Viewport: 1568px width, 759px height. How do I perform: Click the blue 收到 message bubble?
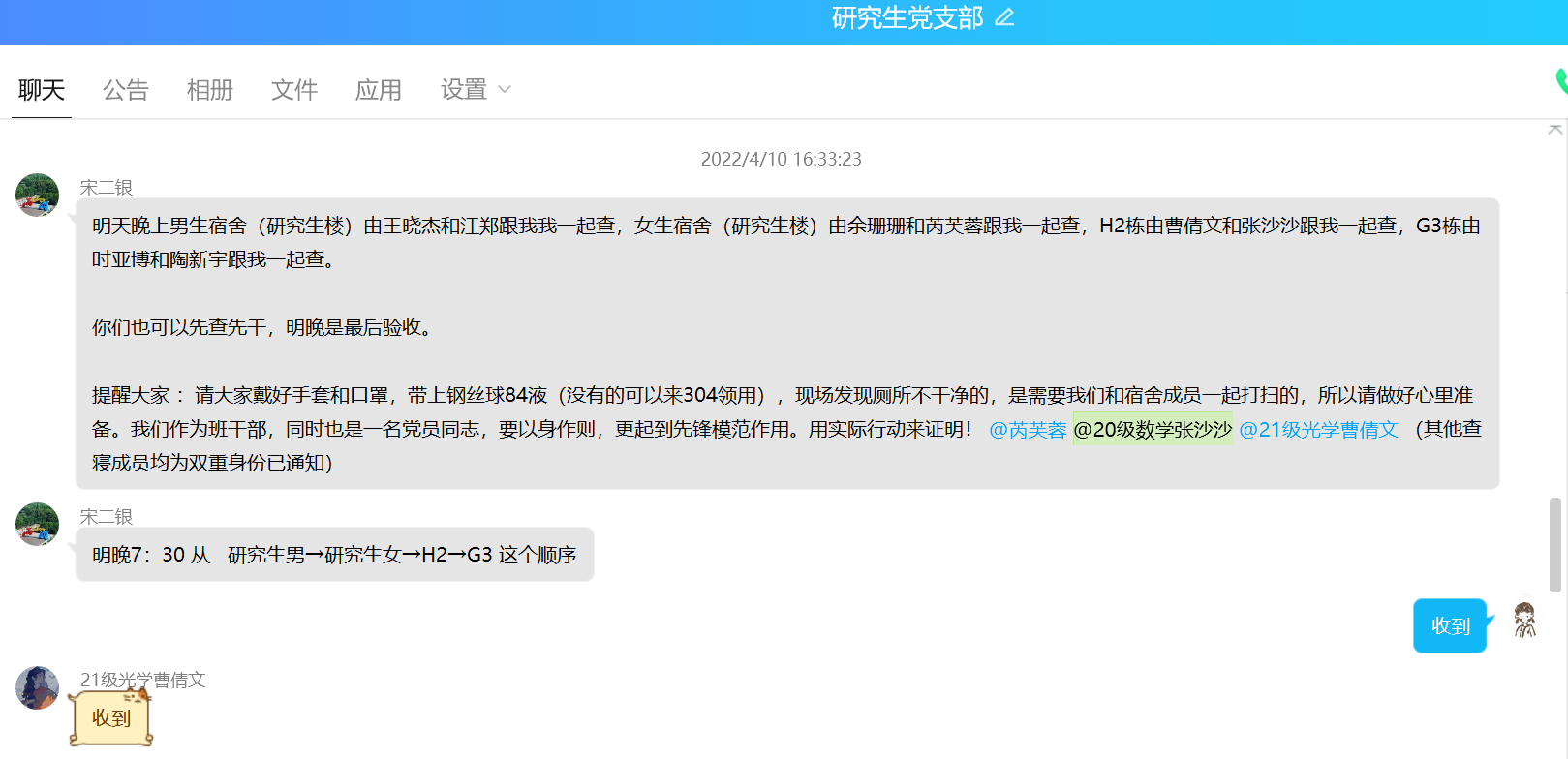tap(1450, 626)
